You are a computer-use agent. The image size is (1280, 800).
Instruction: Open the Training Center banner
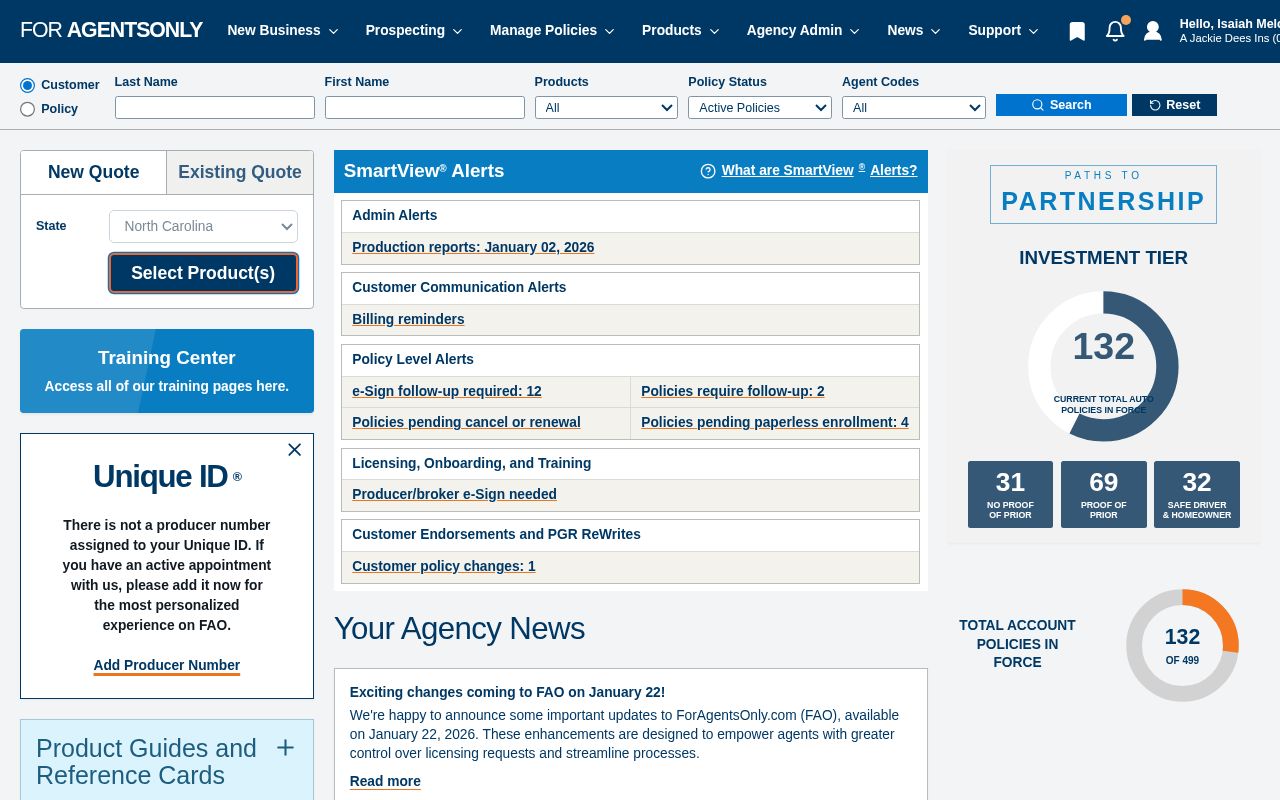tap(167, 371)
